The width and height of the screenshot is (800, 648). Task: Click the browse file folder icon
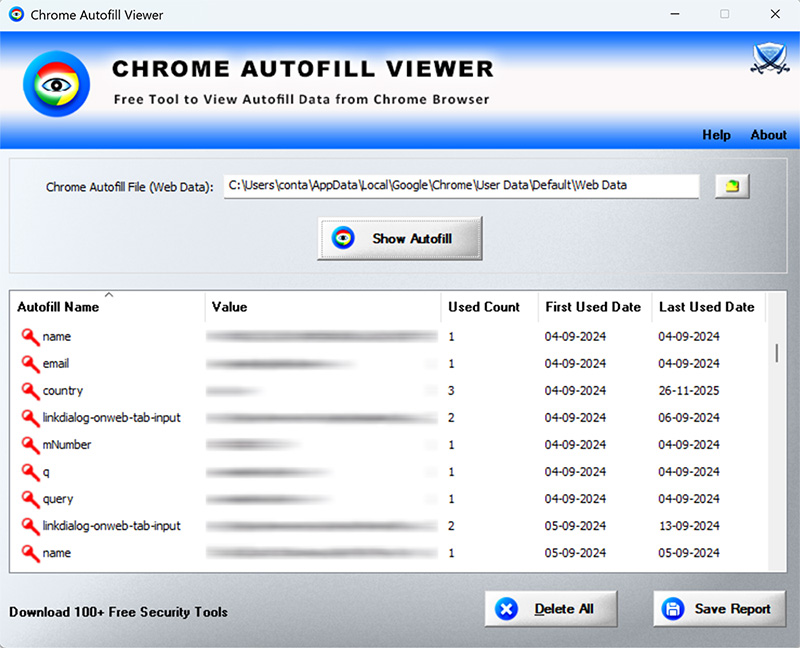click(x=732, y=186)
